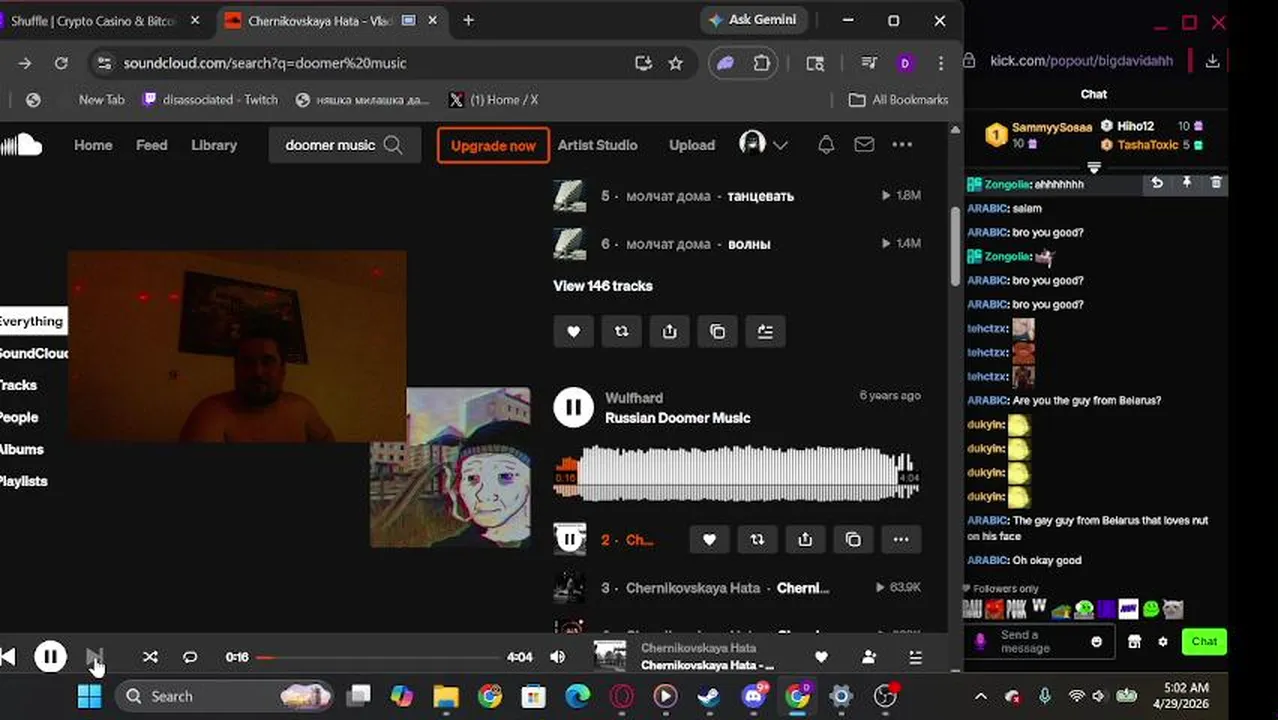Open the Wulfhard artist link
Image resolution: width=1278 pixels, height=720 pixels.
634,398
